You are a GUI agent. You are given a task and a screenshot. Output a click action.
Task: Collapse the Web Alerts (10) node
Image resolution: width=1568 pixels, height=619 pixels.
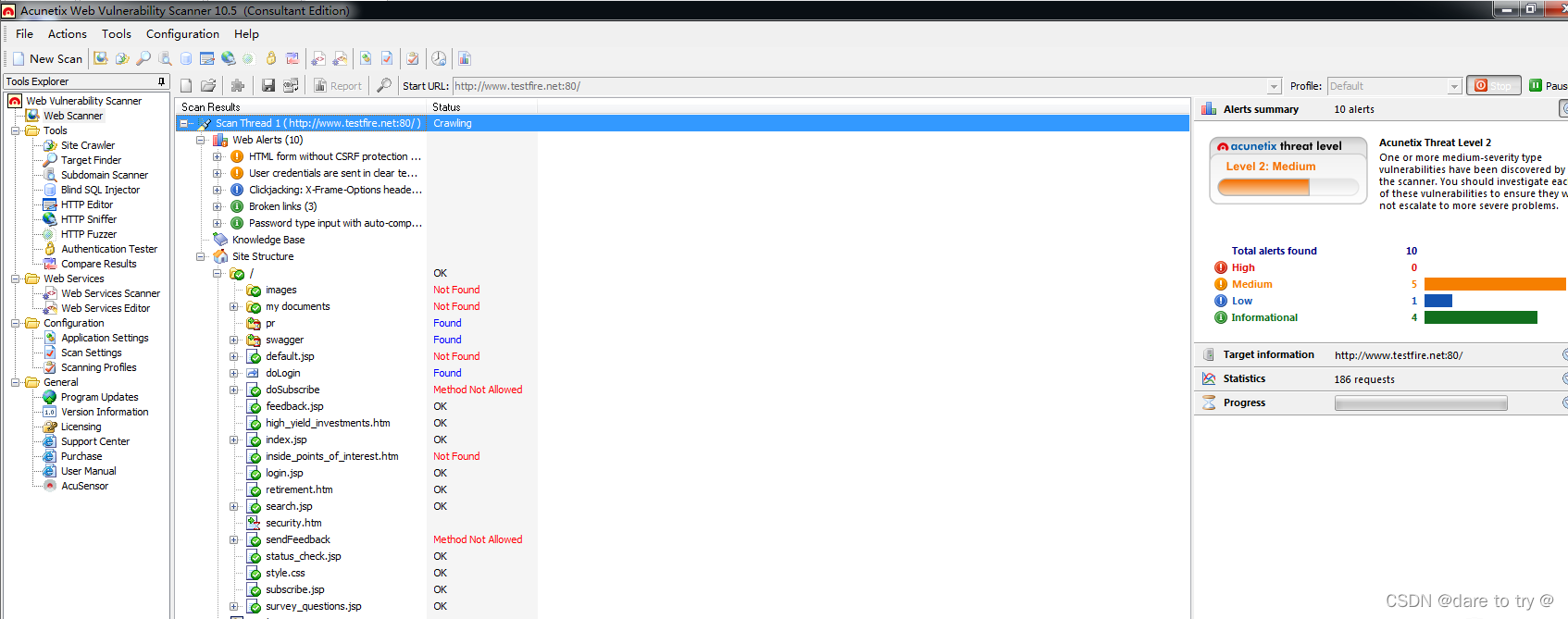click(x=200, y=140)
